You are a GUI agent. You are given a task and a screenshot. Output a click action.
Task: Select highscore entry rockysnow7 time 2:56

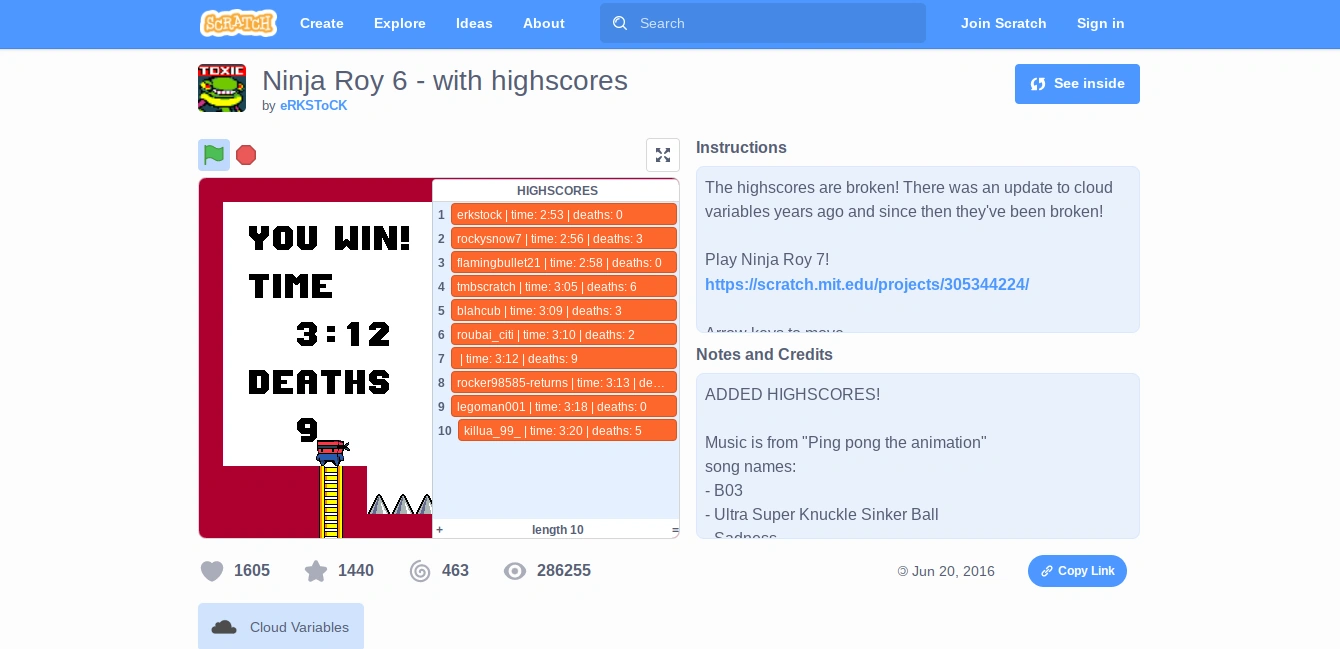(564, 239)
